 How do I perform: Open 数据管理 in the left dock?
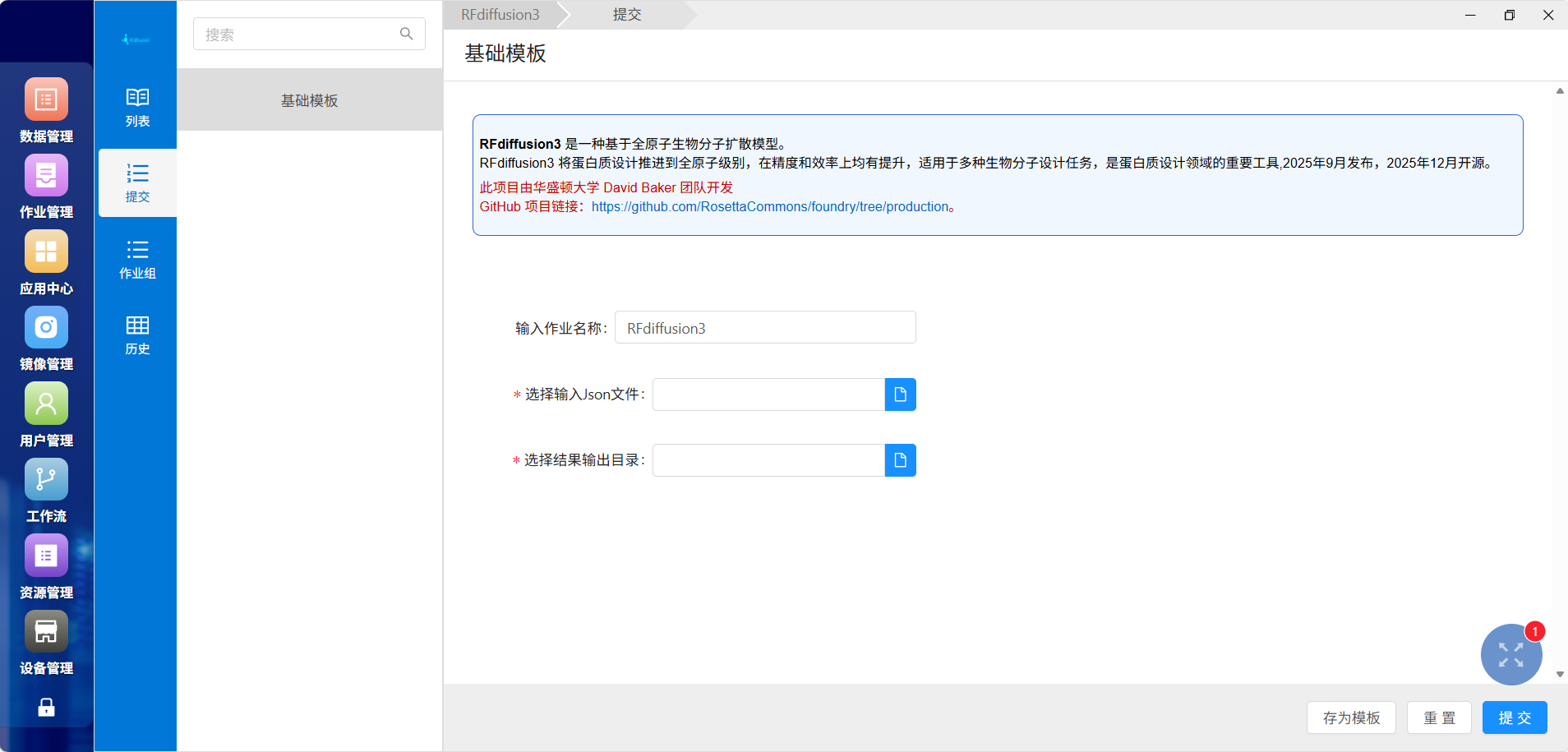coord(46,110)
